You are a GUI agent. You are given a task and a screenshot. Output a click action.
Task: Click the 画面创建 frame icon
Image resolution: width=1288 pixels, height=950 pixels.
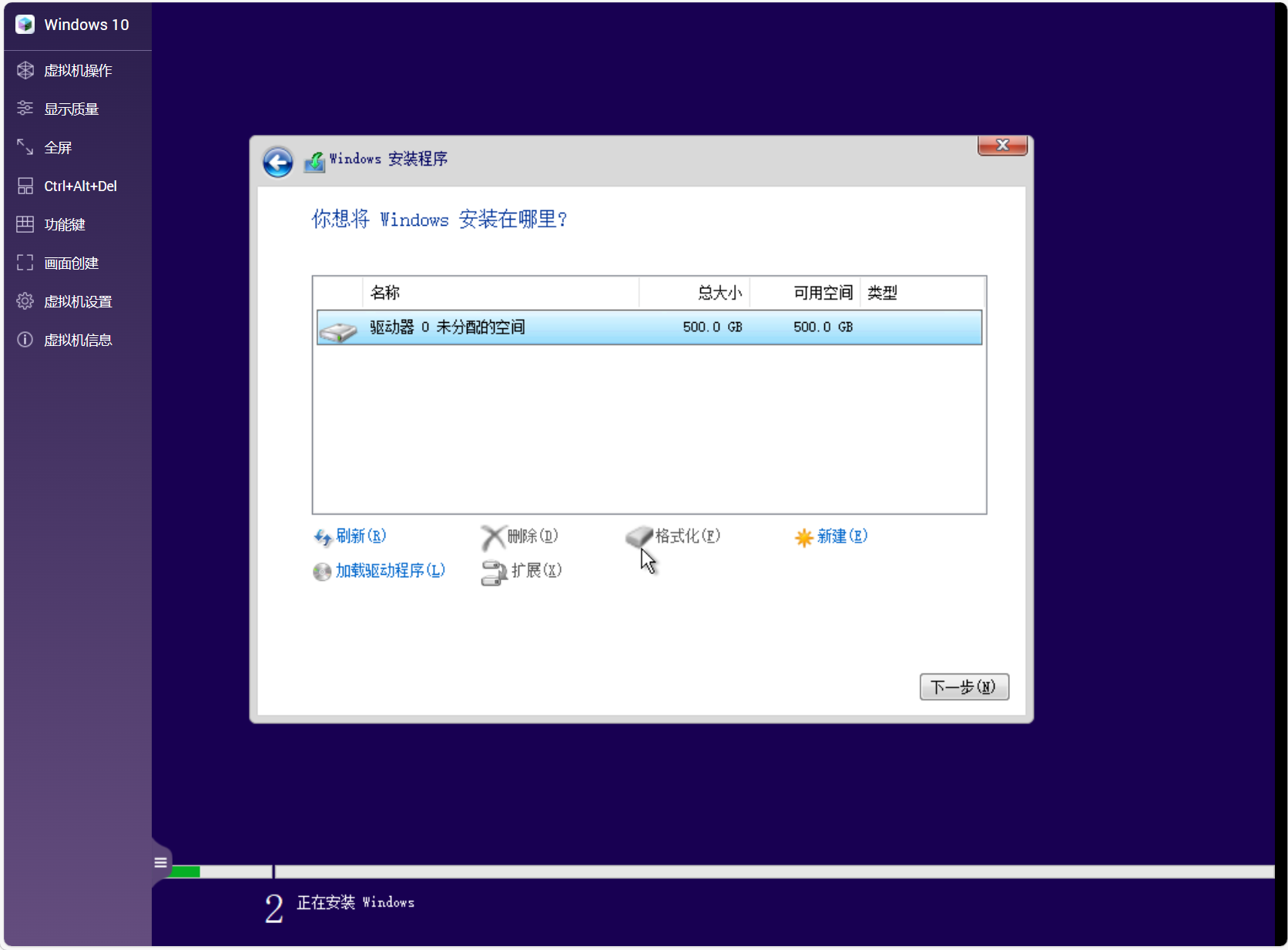[25, 263]
